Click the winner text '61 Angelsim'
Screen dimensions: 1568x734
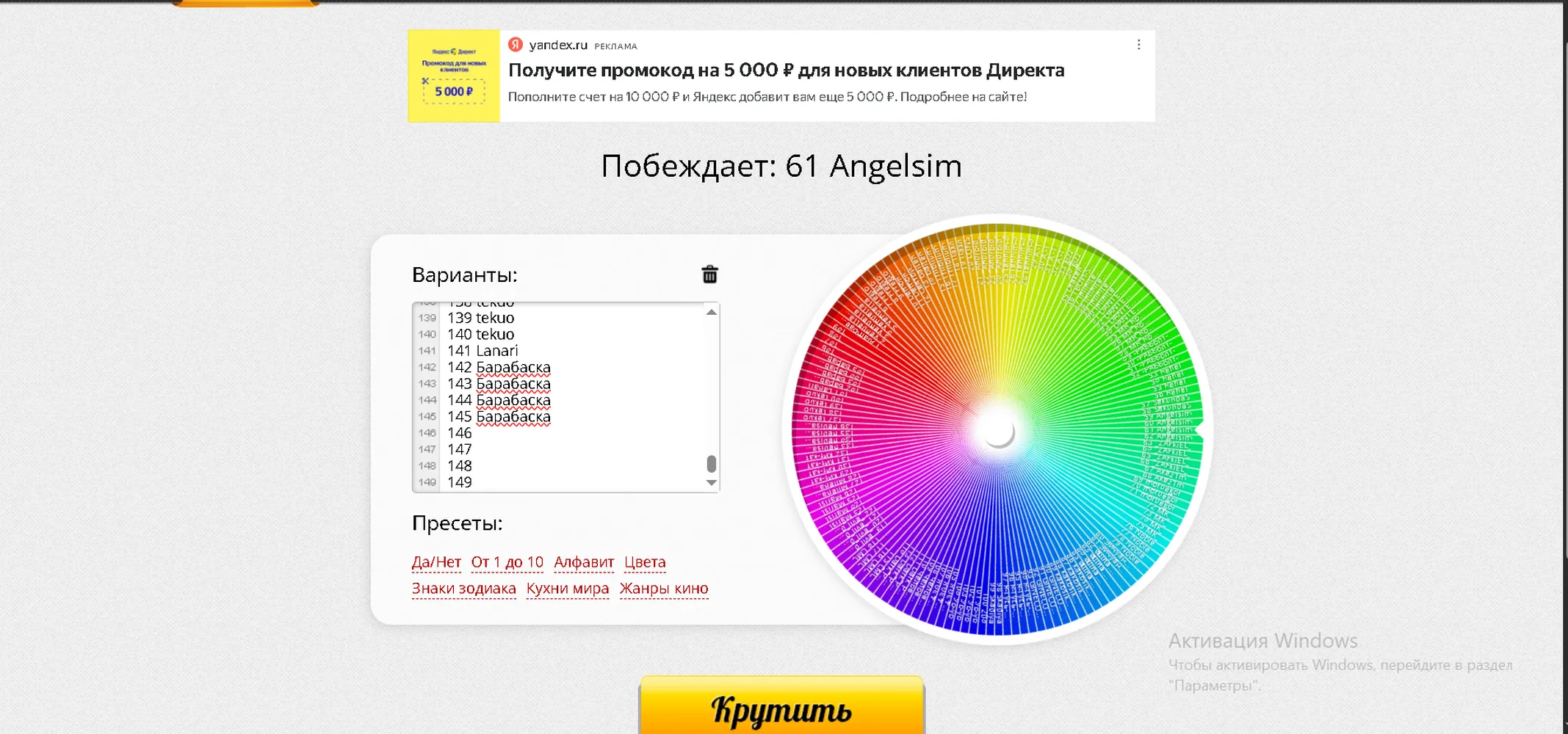pyautogui.click(x=873, y=166)
